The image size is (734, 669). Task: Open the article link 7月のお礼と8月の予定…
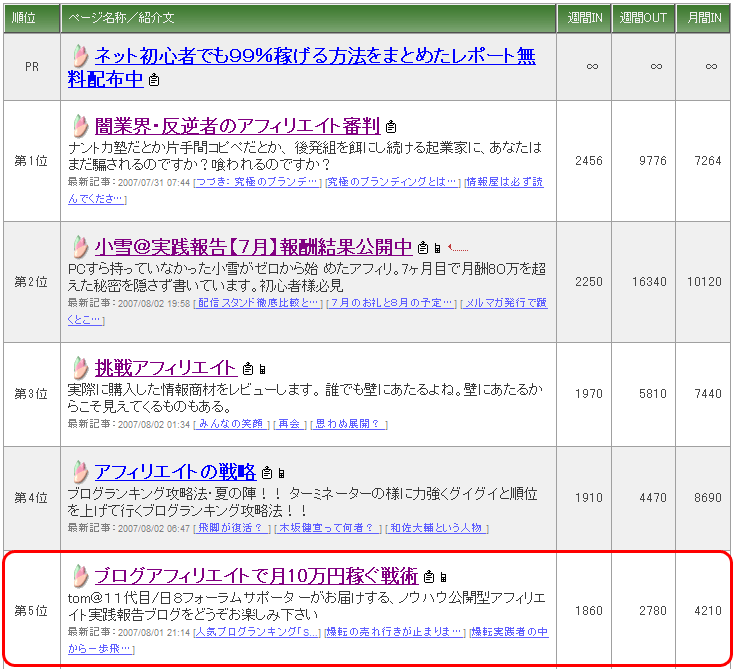tap(391, 303)
